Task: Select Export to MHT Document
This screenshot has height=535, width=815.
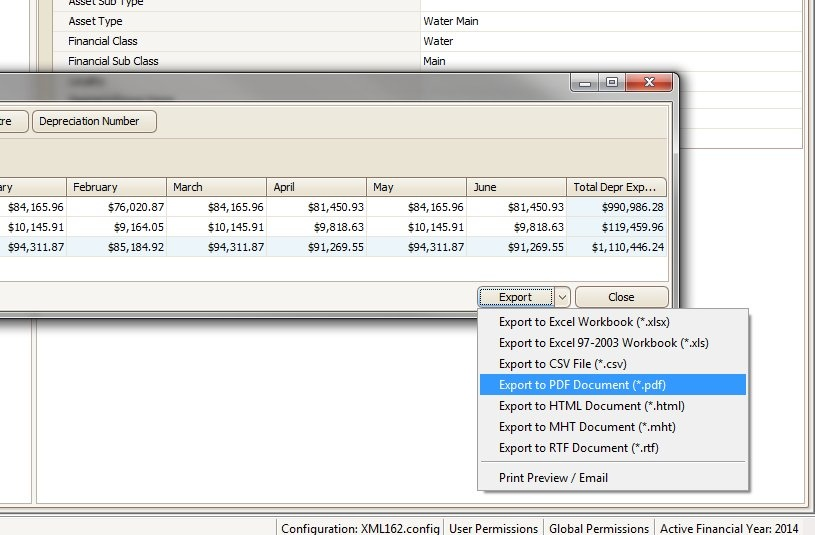Action: (x=573, y=427)
